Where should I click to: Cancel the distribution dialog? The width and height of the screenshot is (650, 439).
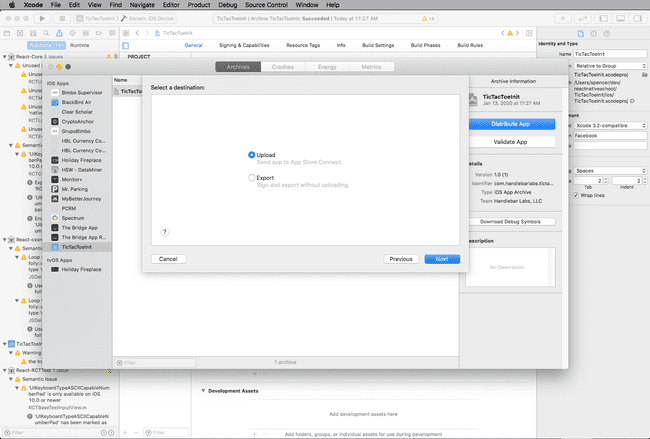click(x=168, y=259)
